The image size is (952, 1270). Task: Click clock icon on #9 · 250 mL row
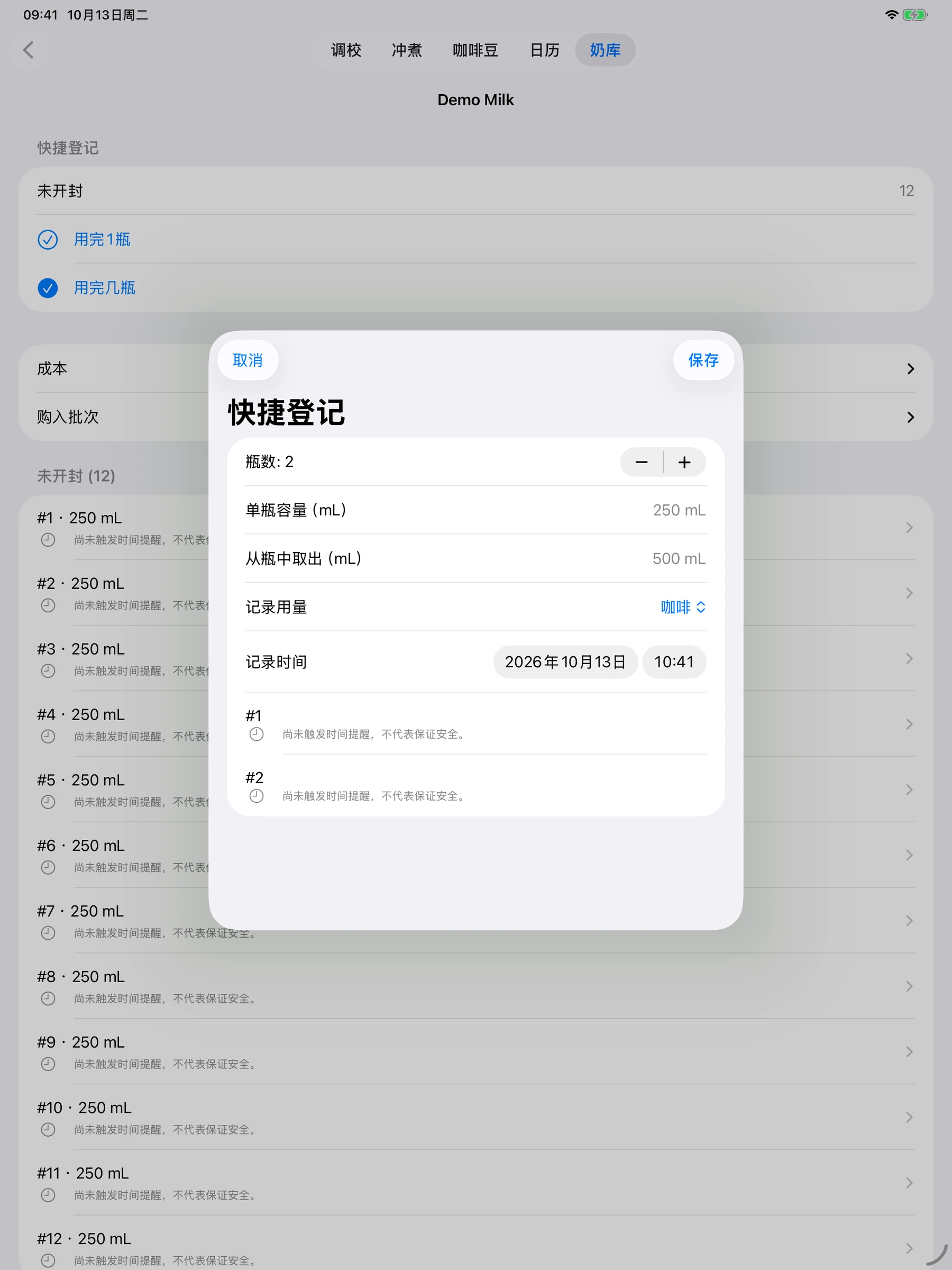point(48,1064)
